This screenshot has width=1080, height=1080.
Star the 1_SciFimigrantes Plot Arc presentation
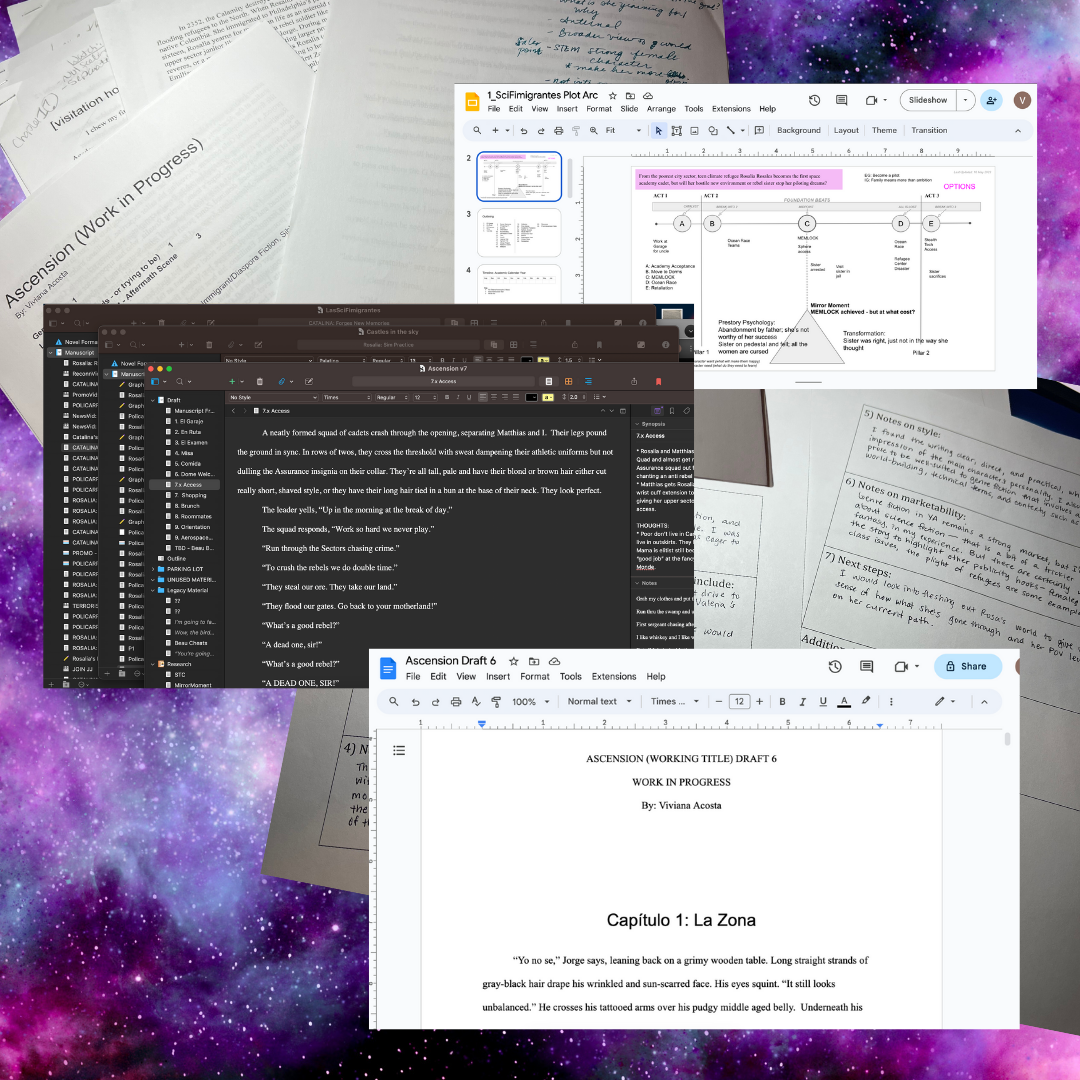612,96
